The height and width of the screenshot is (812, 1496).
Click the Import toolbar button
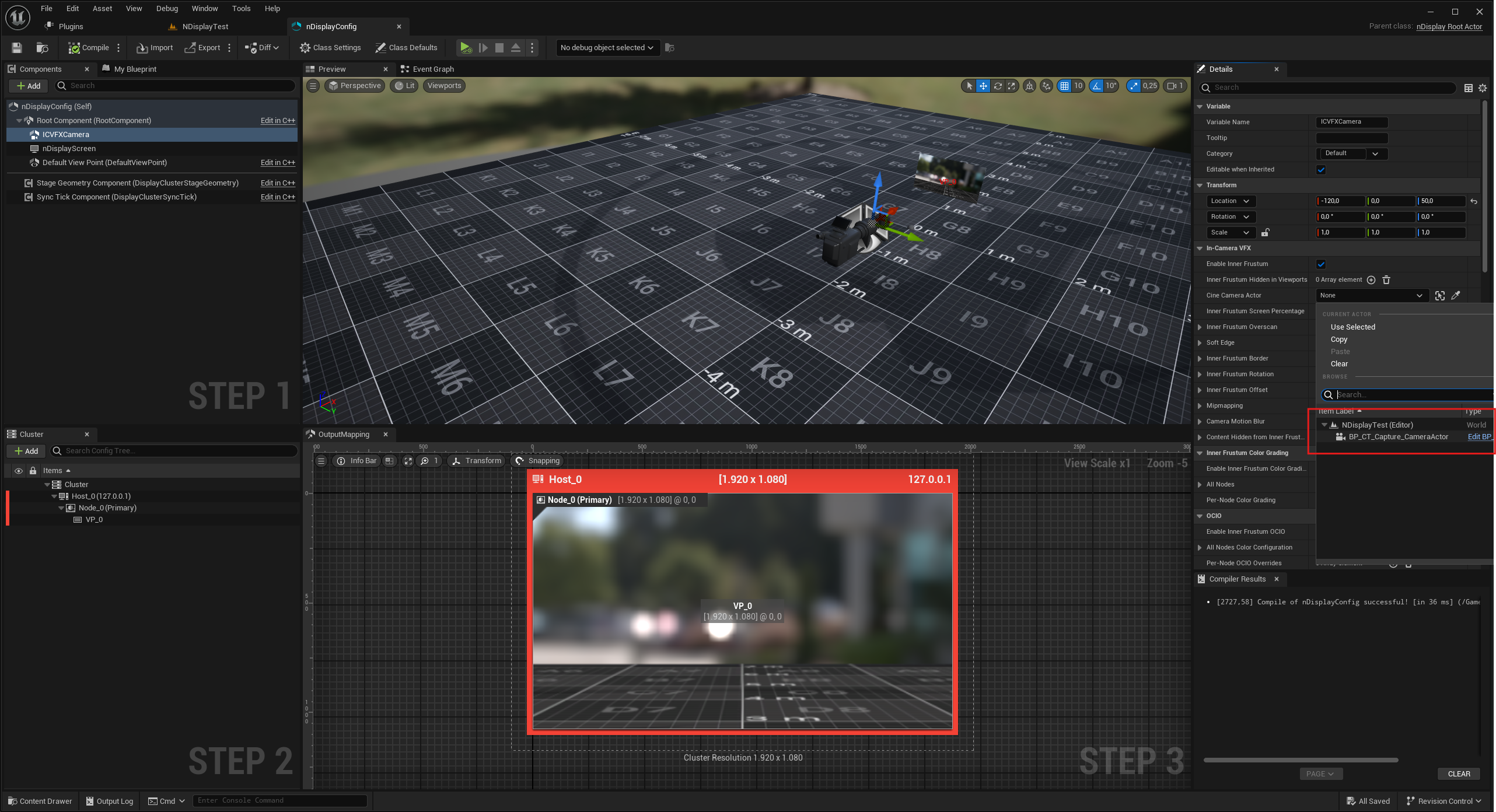tap(155, 48)
